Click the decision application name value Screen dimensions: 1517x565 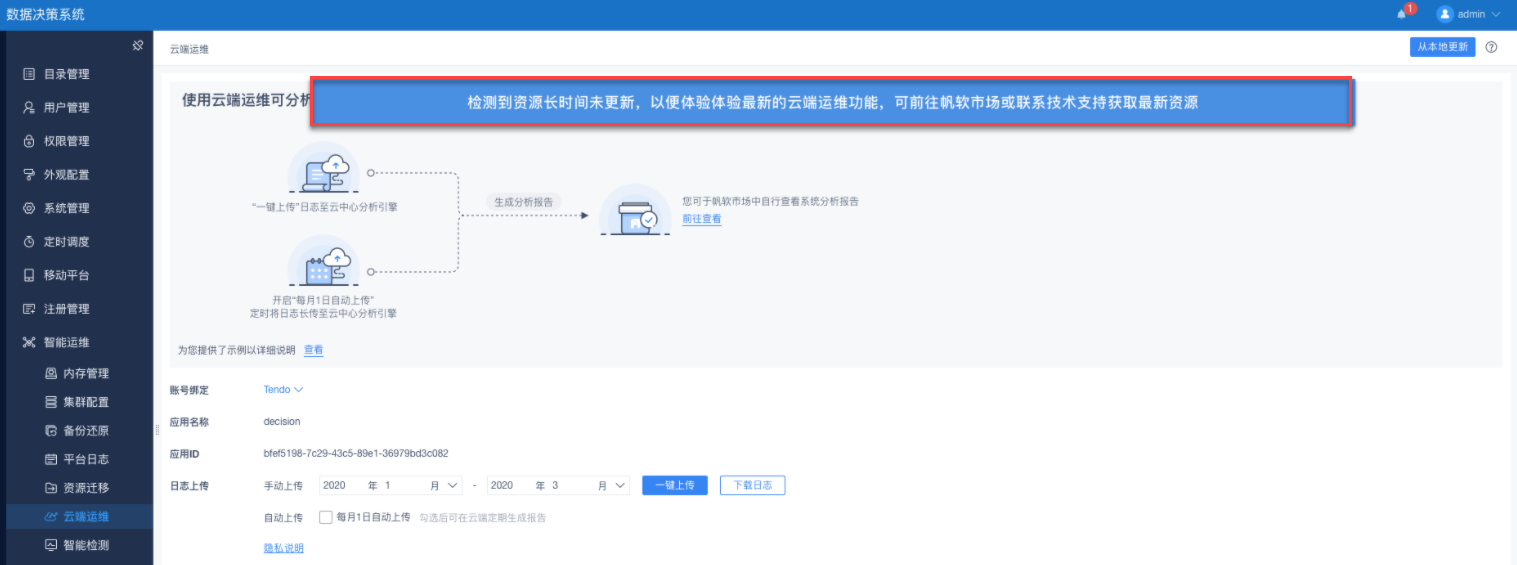coord(282,422)
